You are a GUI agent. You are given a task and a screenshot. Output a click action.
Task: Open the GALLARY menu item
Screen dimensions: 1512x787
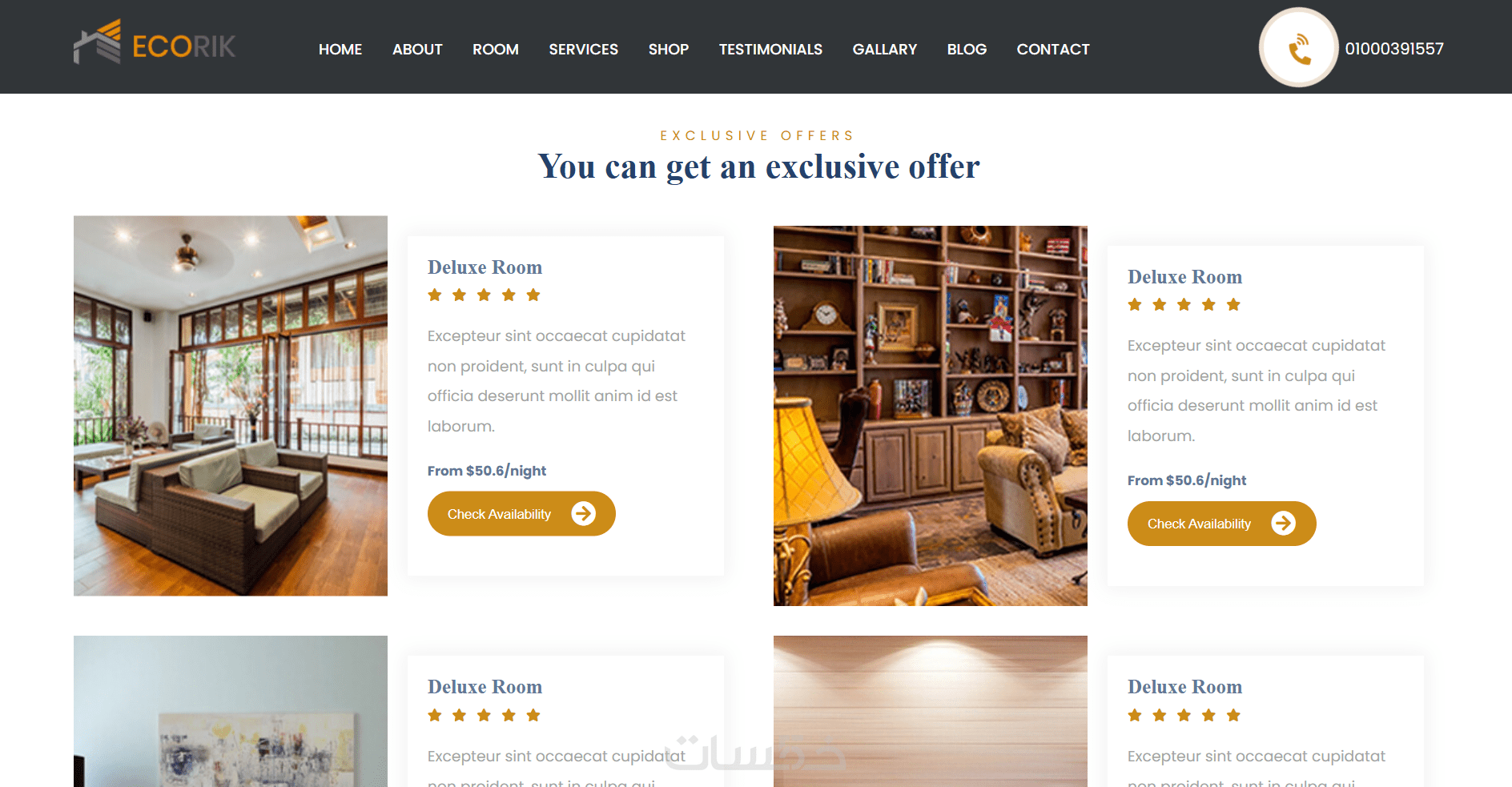pos(885,50)
